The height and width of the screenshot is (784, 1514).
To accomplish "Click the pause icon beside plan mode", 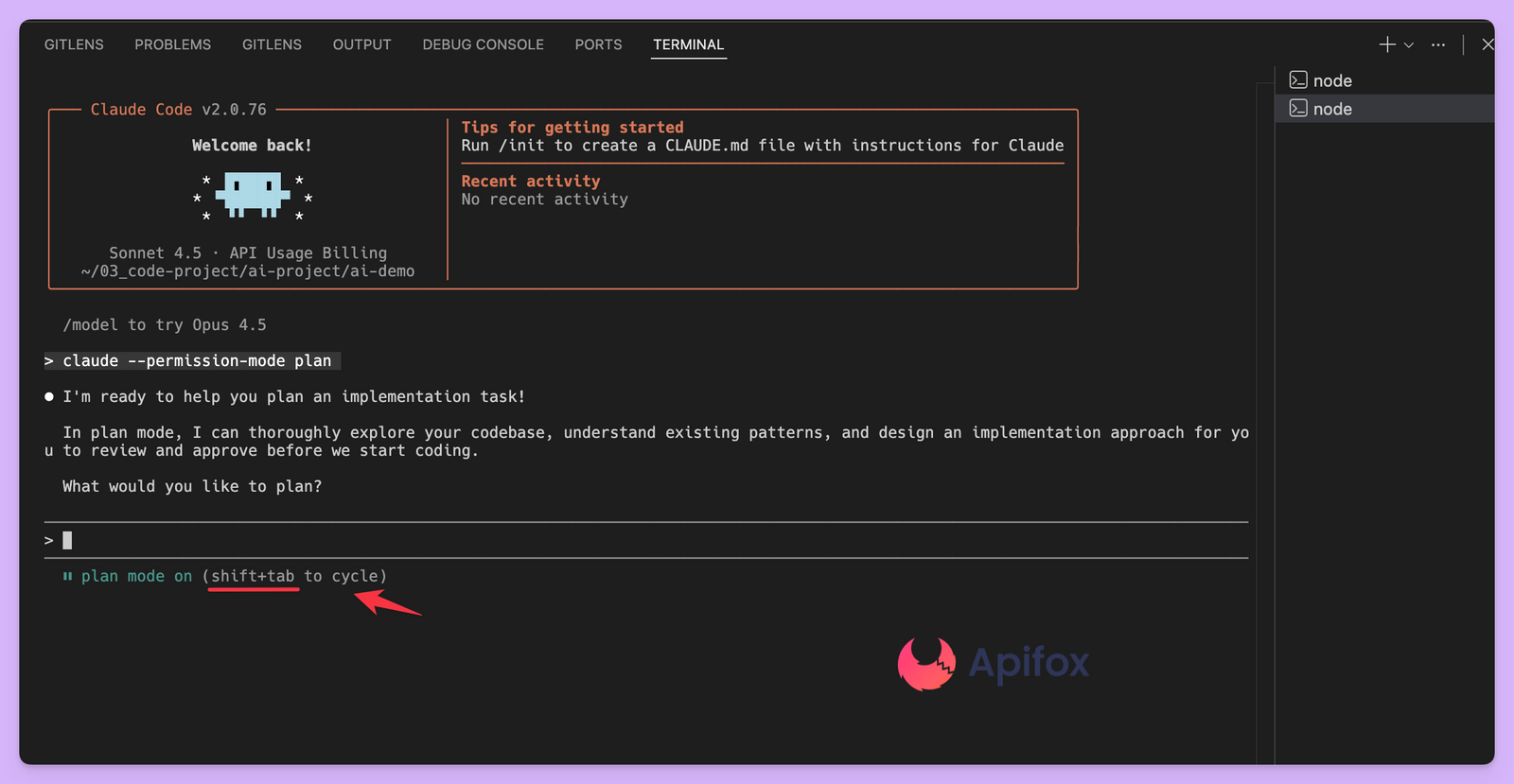I will 67,576.
